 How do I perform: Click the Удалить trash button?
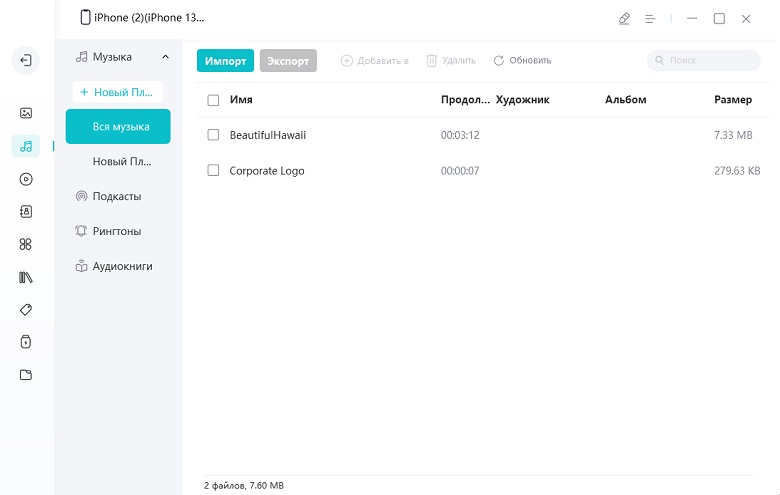click(451, 61)
